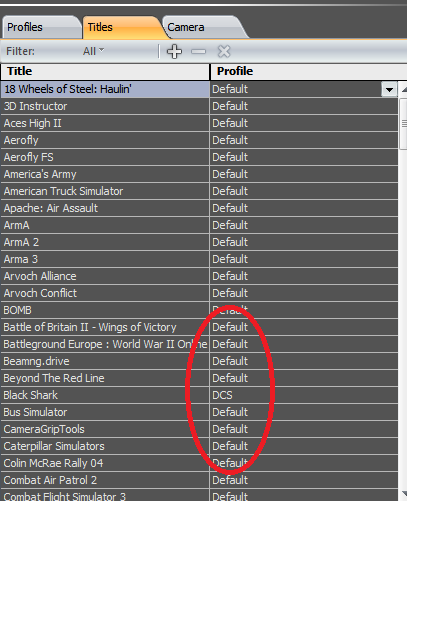Click the vertical scrollbar thumb
The image size is (443, 624).
tap(404, 124)
